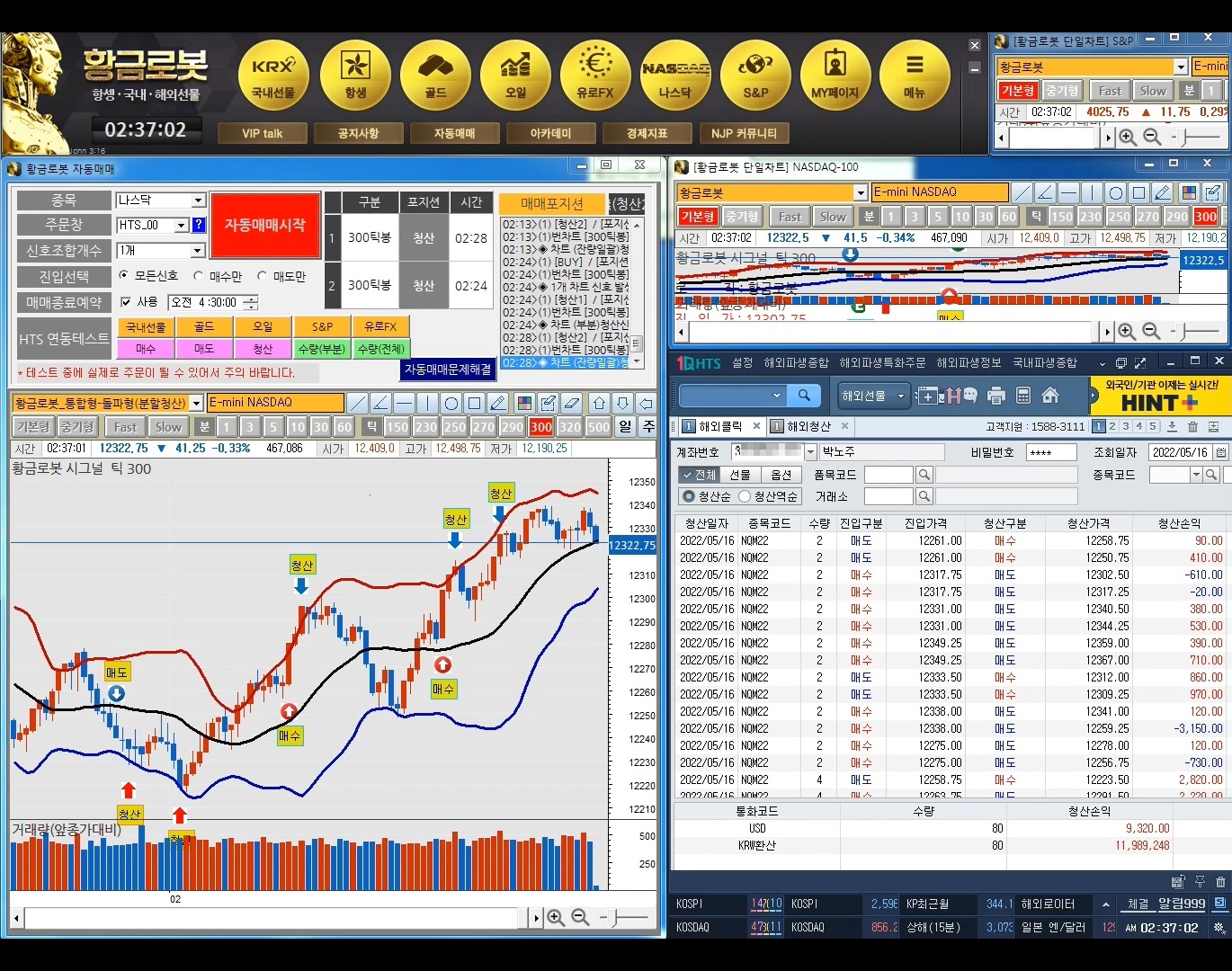1232x971 pixels.
Task: Select the 모든신호 radio option
Action: [x=122, y=276]
